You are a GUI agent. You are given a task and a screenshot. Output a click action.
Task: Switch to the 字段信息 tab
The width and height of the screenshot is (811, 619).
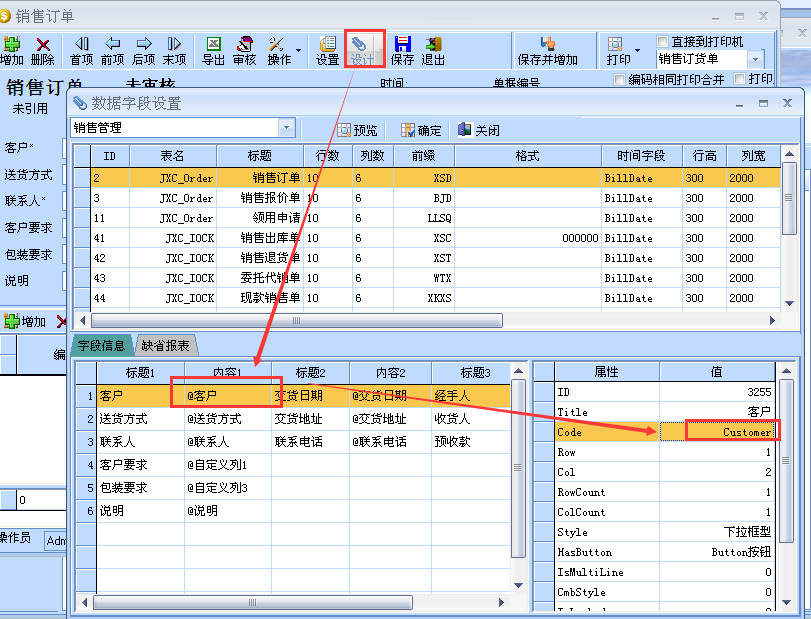coord(101,345)
